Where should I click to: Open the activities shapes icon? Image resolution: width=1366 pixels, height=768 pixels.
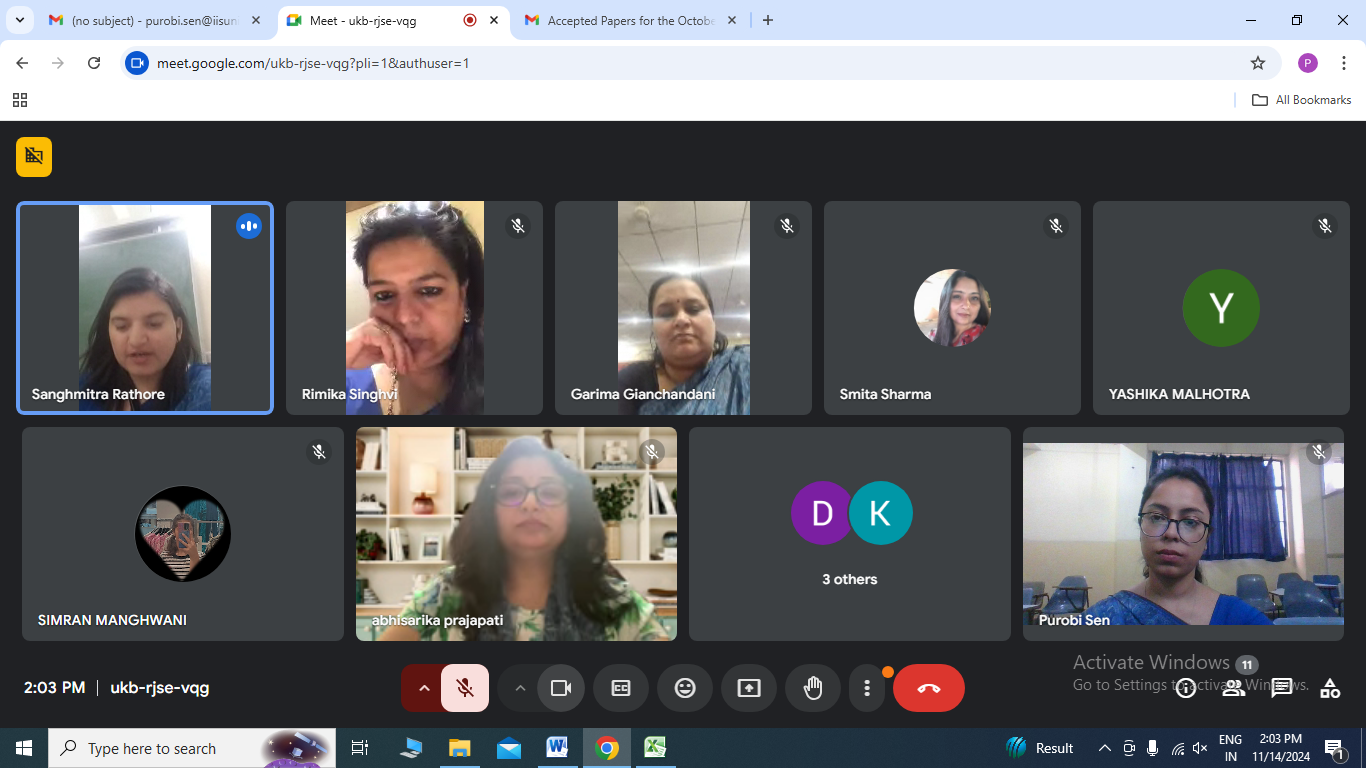pyautogui.click(x=1330, y=688)
